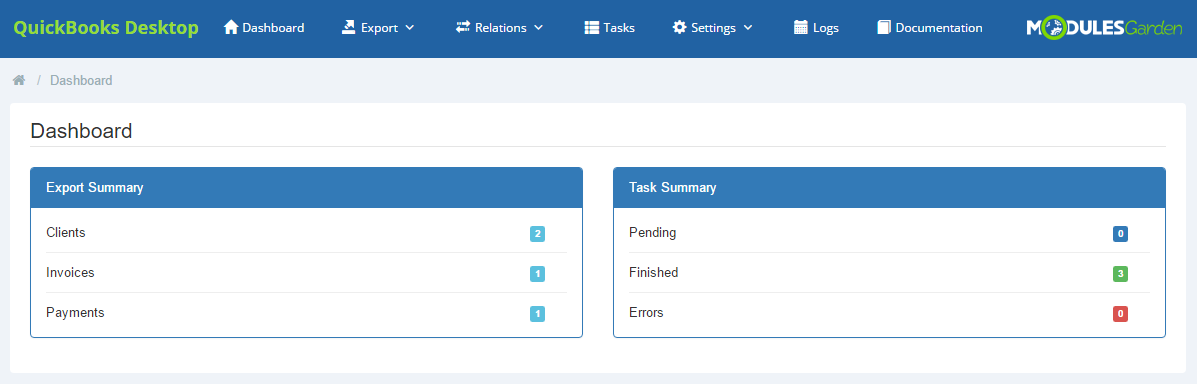Expand the Settings dropdown chevron
Viewport: 1197px width, 384px height.
(x=747, y=27)
